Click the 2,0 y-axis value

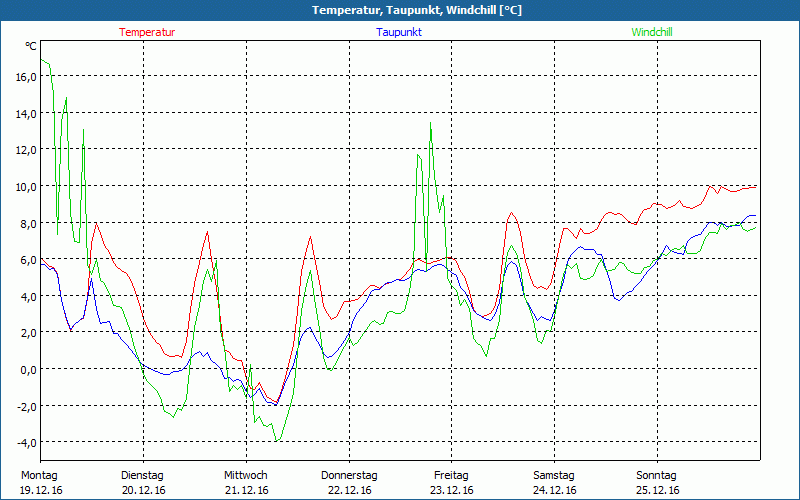pos(29,333)
